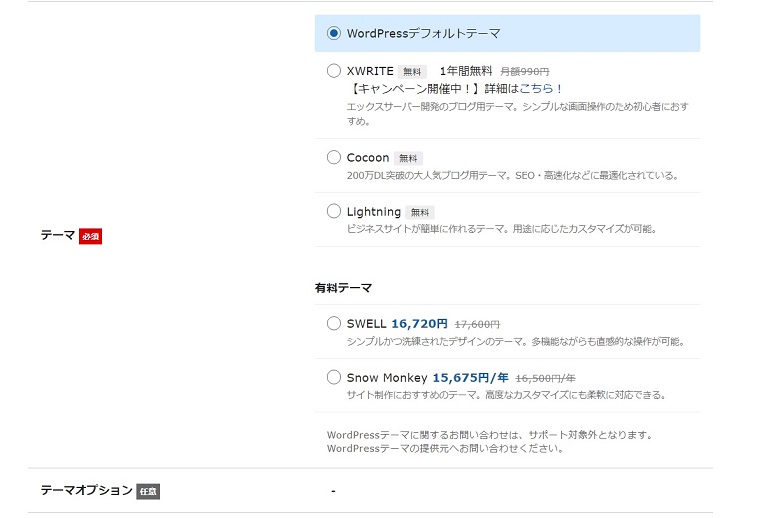Click the 無料 badge next to Lightning
The height and width of the screenshot is (518, 780).
(x=420, y=212)
